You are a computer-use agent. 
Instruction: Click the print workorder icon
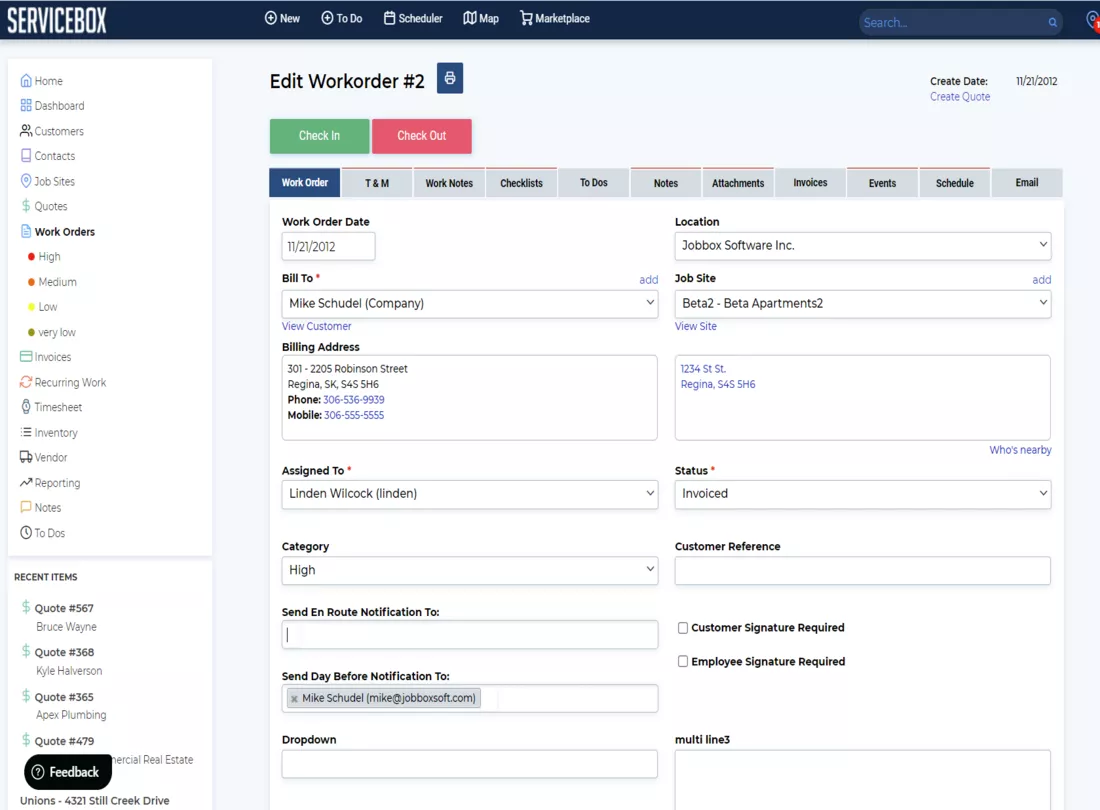(450, 79)
